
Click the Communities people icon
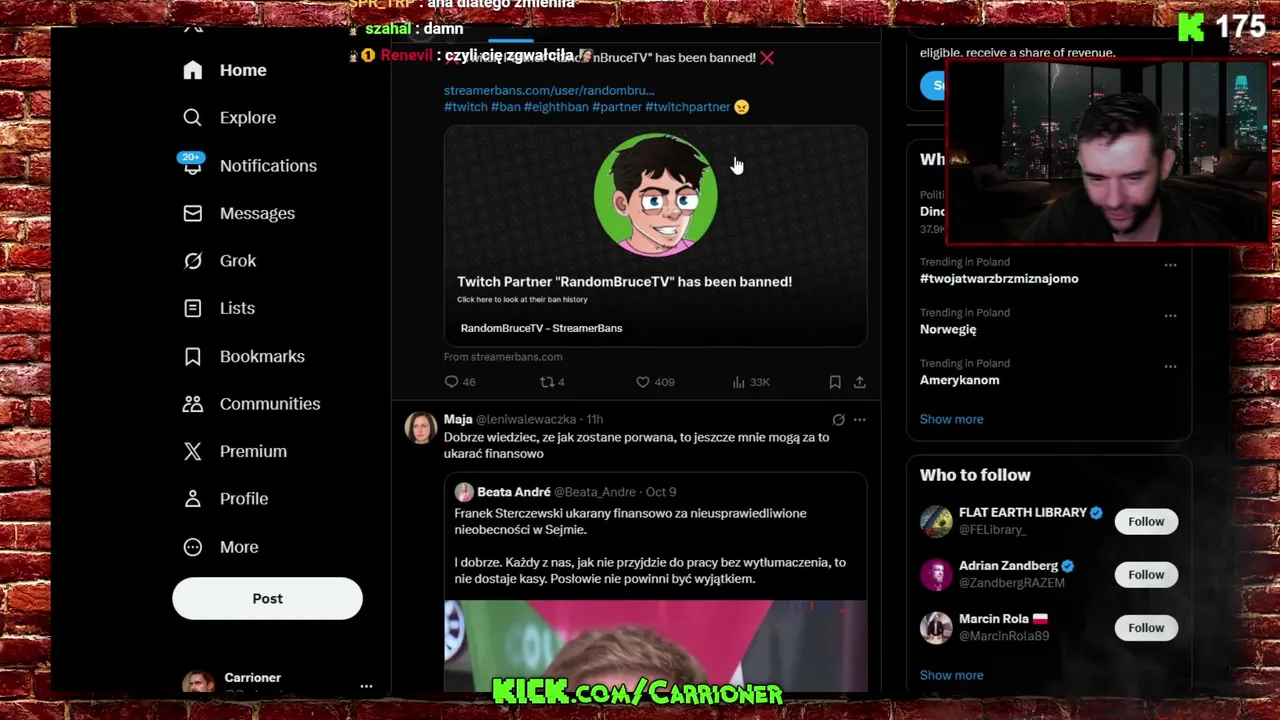point(193,404)
